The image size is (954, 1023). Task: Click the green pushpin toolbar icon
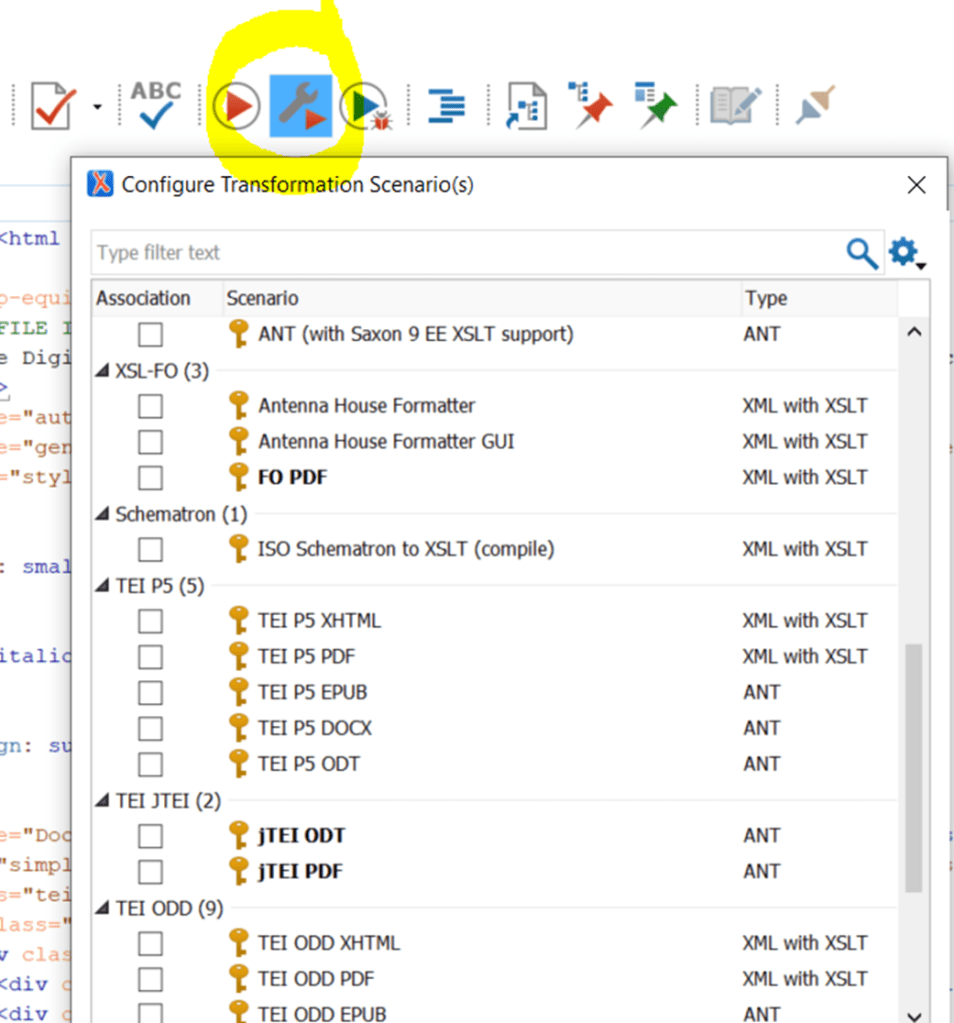(x=655, y=105)
